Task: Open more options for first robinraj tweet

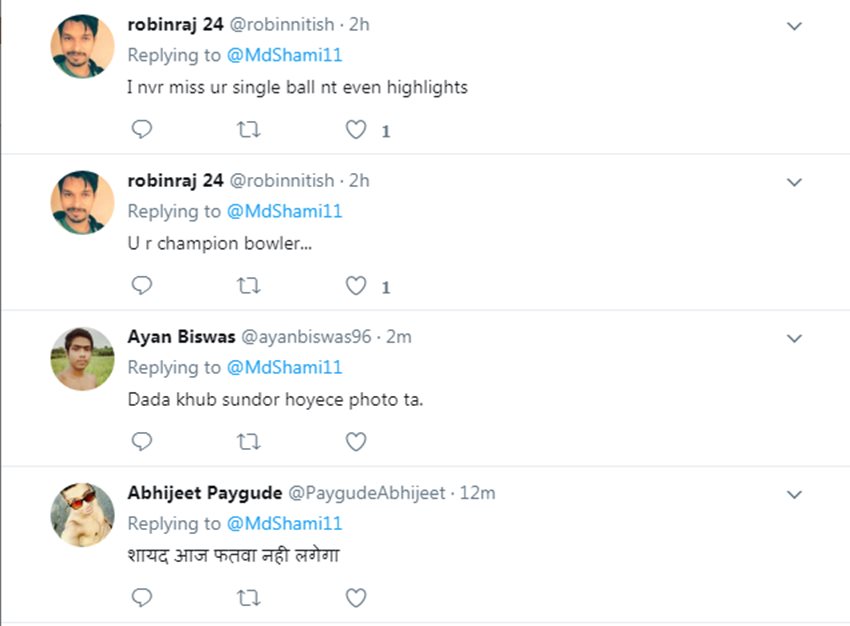Action: [794, 26]
